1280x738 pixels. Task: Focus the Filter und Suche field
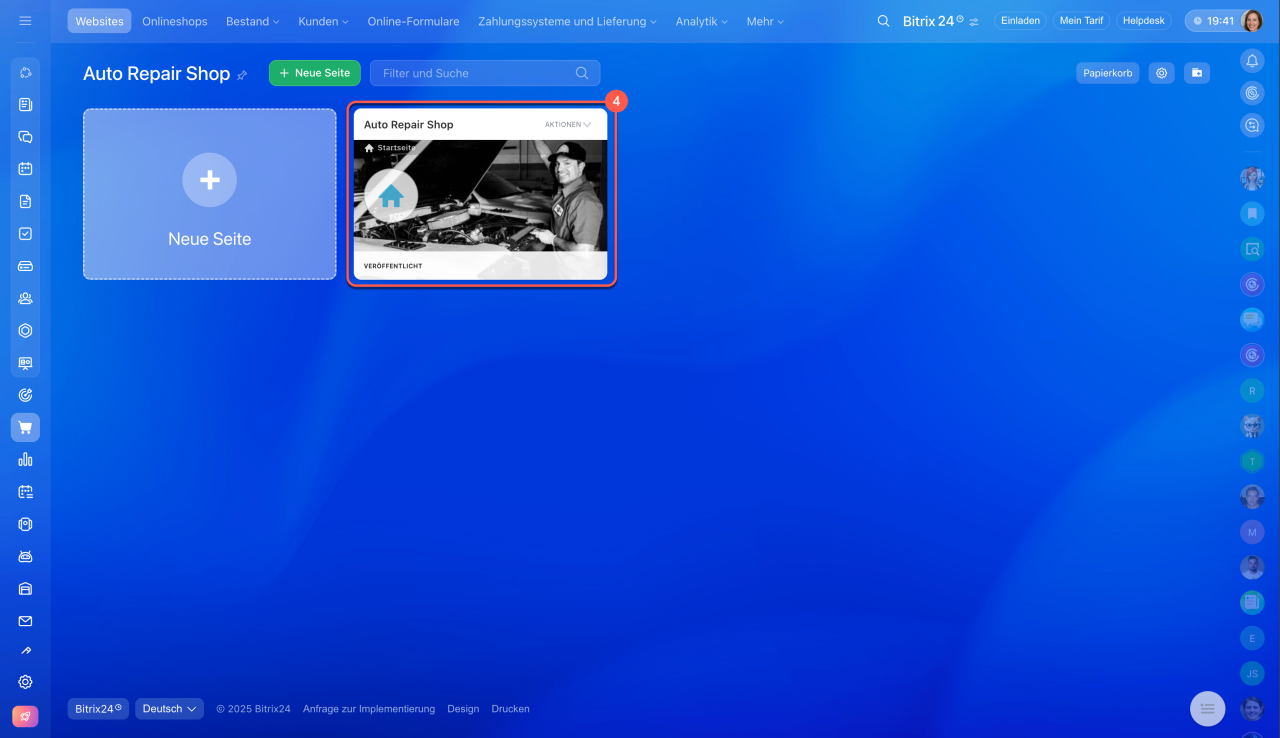coord(485,73)
